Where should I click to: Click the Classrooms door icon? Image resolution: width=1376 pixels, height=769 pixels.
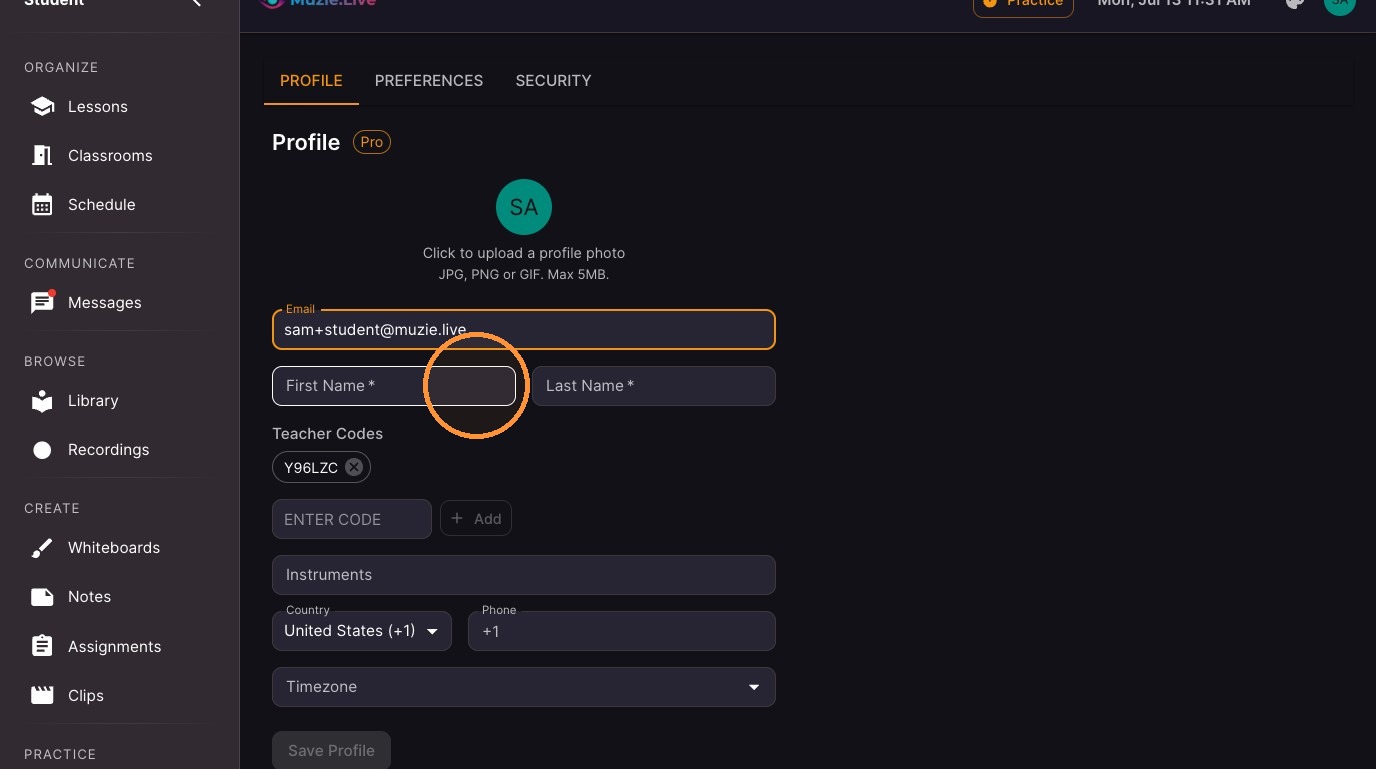(42, 156)
